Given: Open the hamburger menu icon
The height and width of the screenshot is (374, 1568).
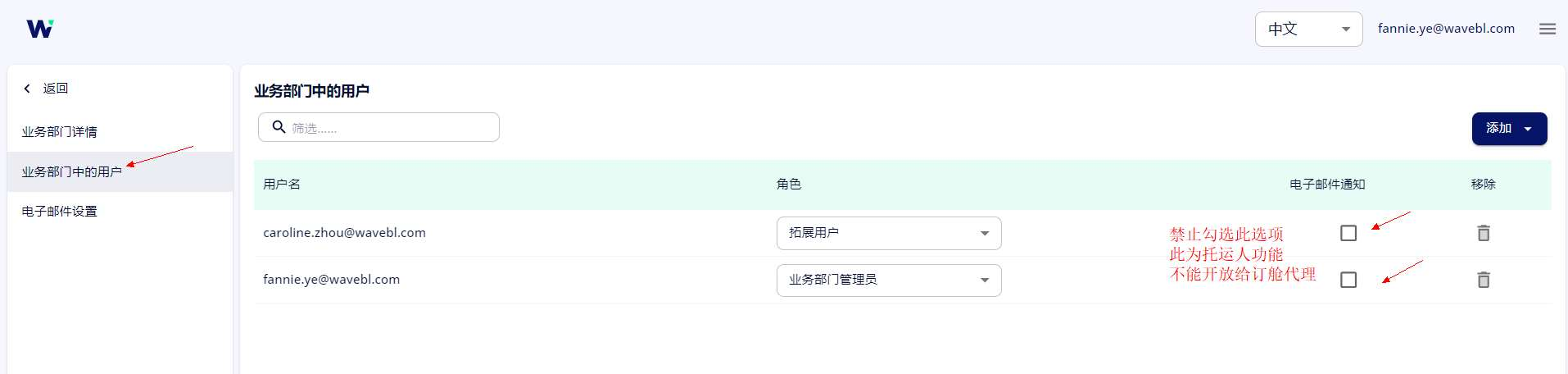Looking at the screenshot, I should pos(1548,29).
